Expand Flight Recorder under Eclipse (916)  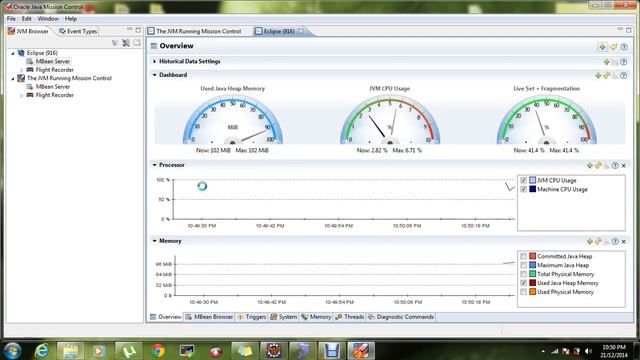[22, 70]
